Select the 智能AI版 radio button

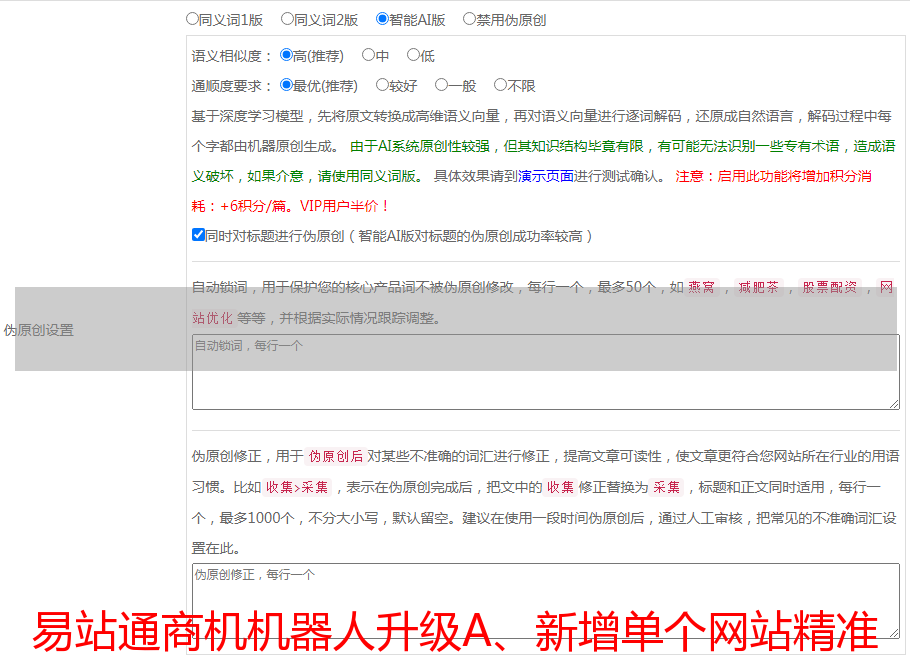click(x=382, y=19)
